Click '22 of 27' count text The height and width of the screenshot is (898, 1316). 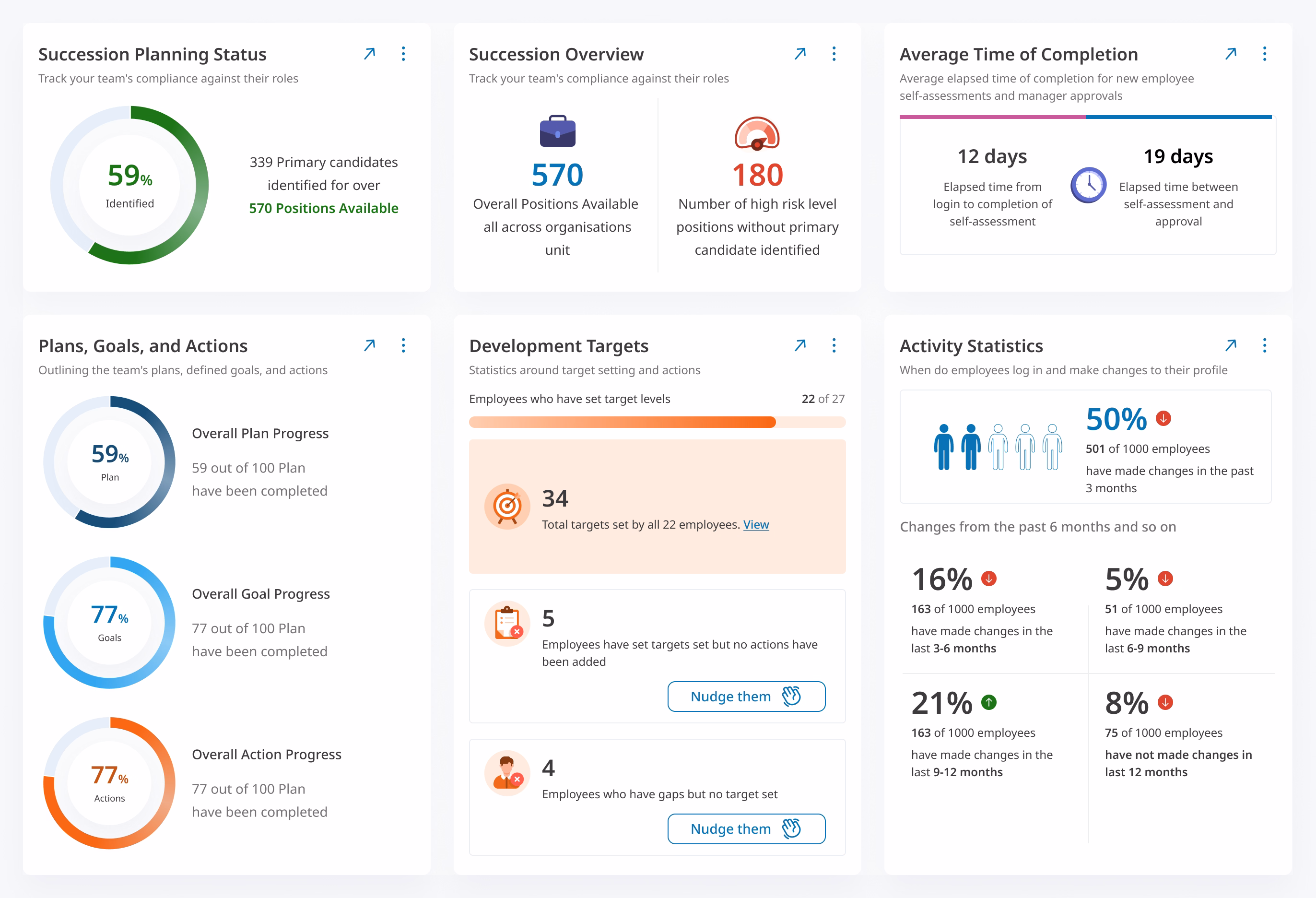[x=823, y=399]
